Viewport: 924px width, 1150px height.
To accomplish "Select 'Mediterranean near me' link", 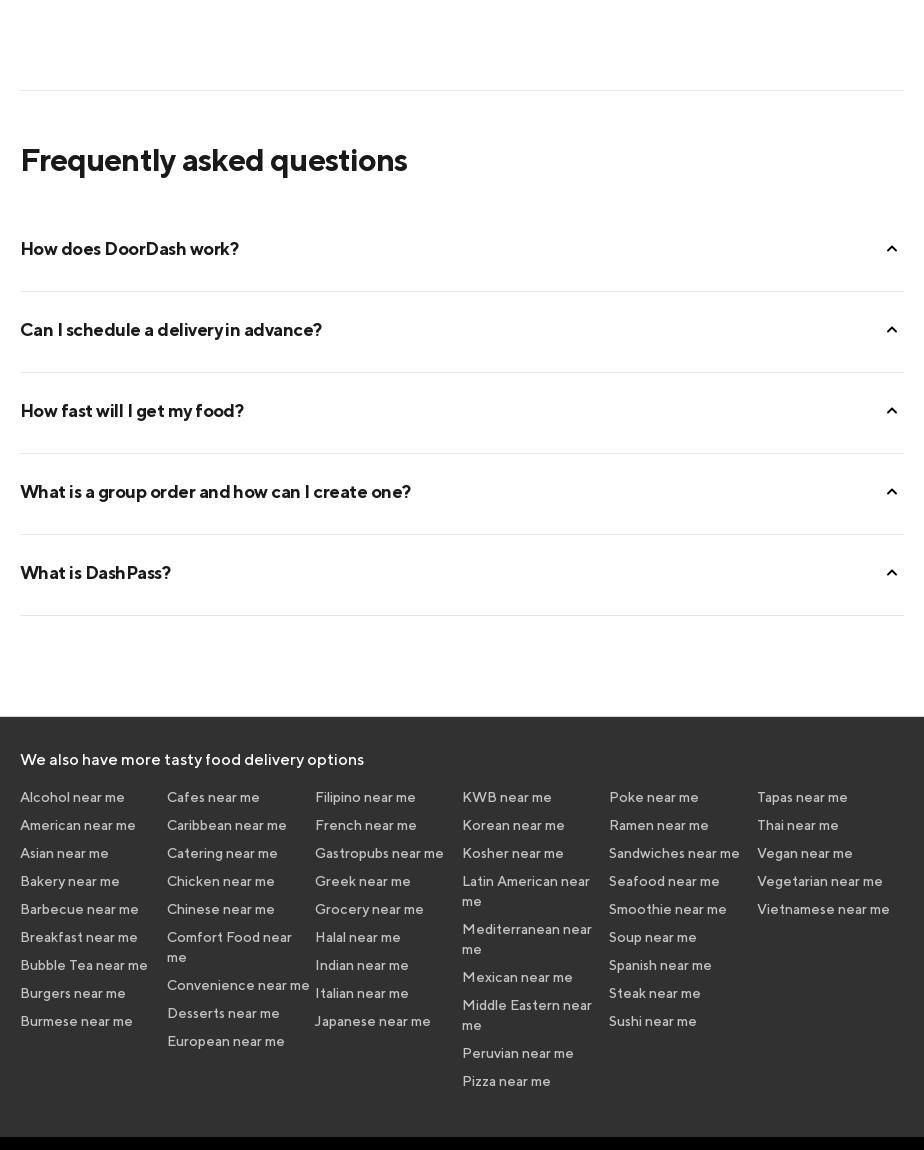I will coord(527,938).
